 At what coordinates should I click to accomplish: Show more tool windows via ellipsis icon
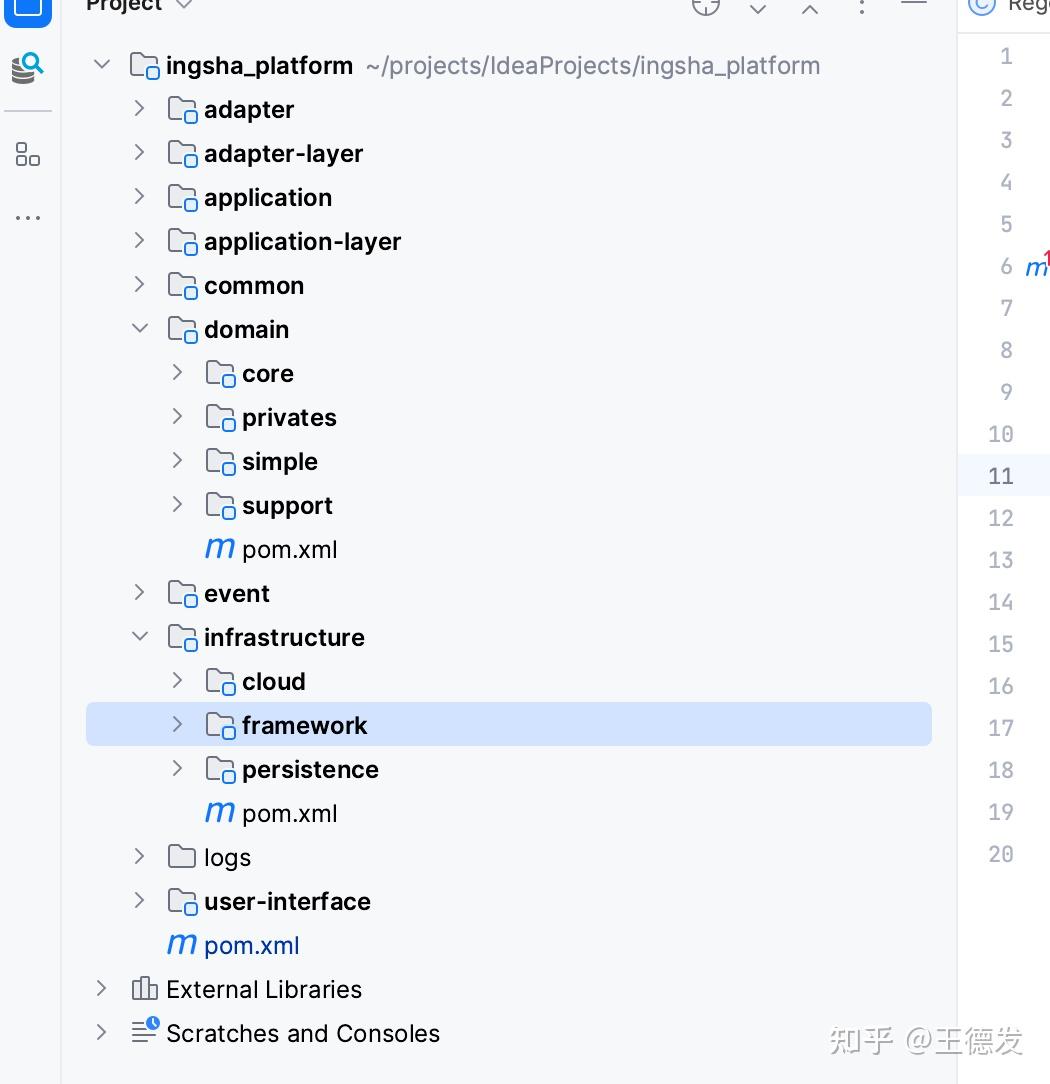[27, 218]
